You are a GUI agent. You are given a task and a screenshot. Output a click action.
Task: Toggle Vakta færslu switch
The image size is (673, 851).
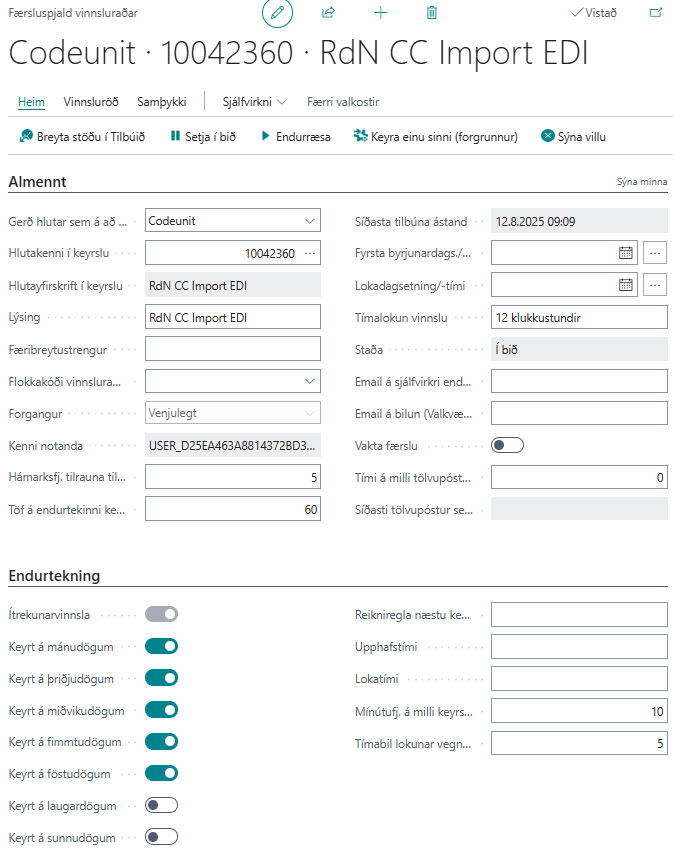[x=507, y=445]
